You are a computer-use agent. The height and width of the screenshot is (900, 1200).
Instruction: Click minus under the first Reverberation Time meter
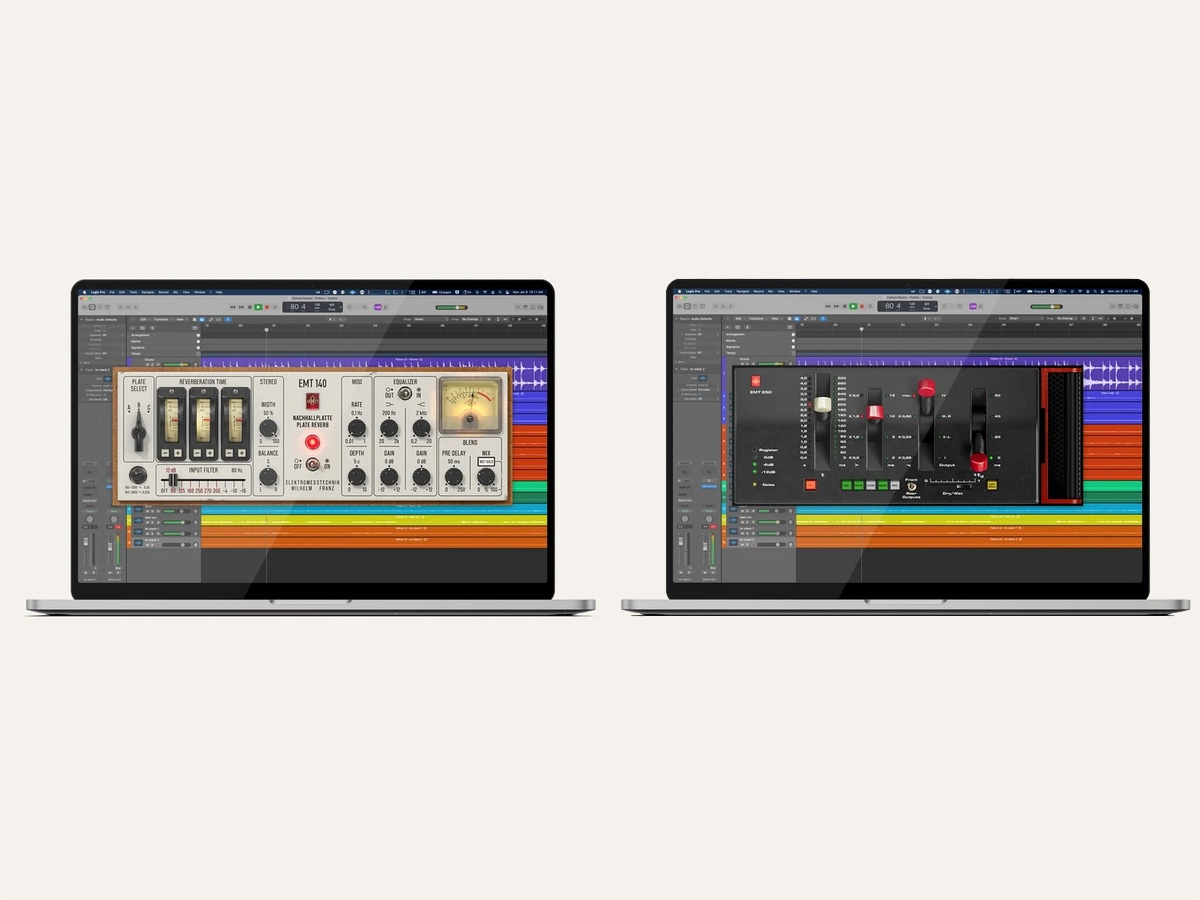click(x=165, y=453)
